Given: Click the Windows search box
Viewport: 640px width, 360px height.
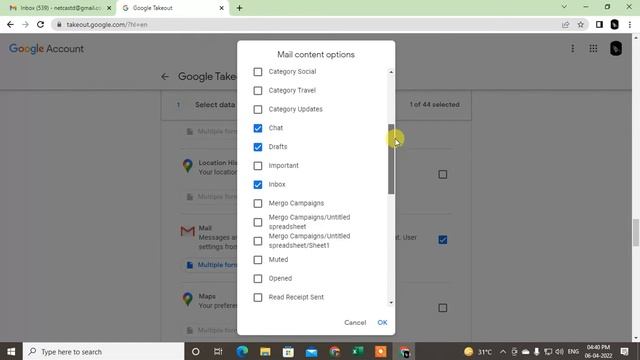Looking at the screenshot, I should point(104,351).
